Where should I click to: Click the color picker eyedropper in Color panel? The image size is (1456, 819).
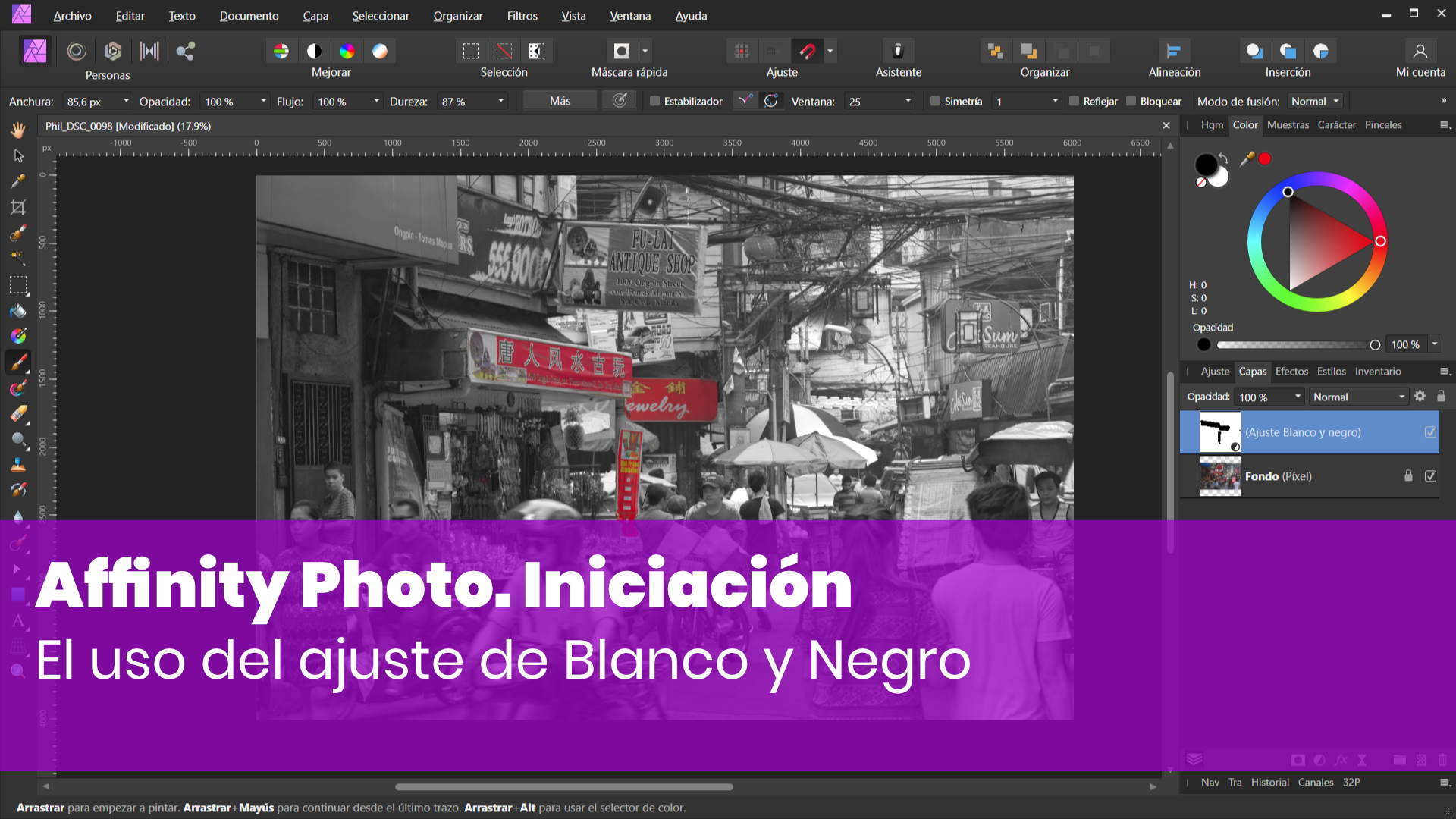pyautogui.click(x=1247, y=158)
